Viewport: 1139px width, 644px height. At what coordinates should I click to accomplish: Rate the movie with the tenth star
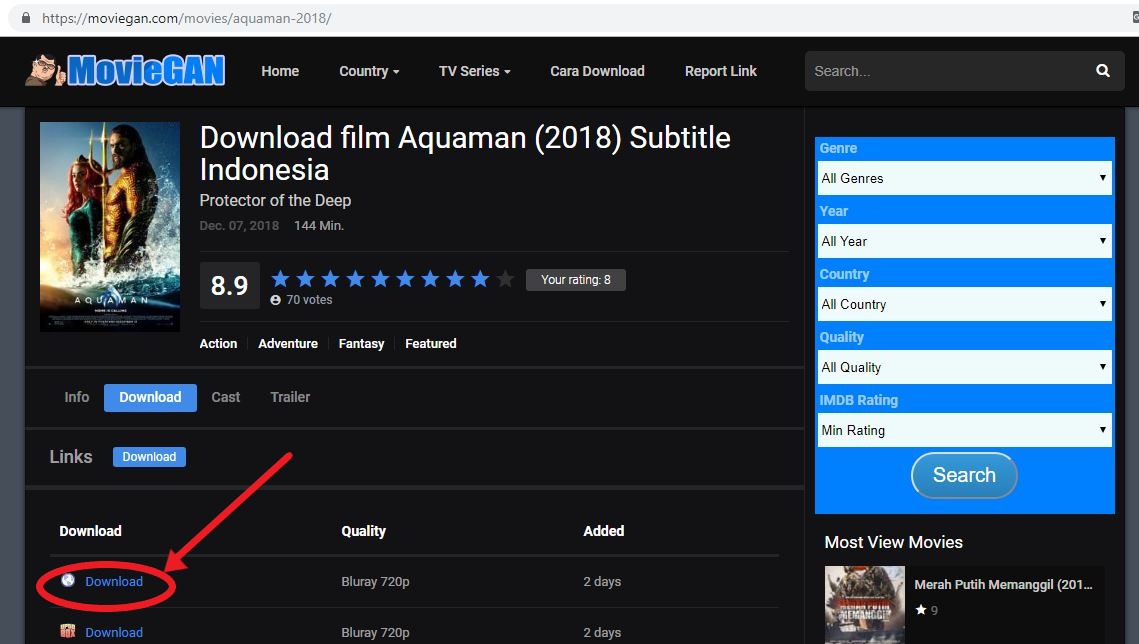tap(504, 279)
